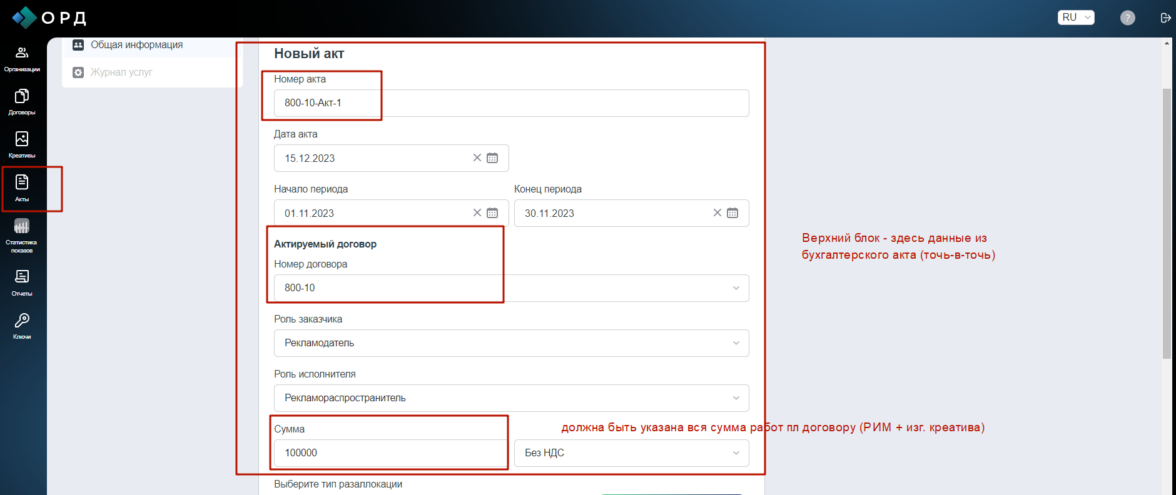Click the Новый акт heading

click(309, 54)
